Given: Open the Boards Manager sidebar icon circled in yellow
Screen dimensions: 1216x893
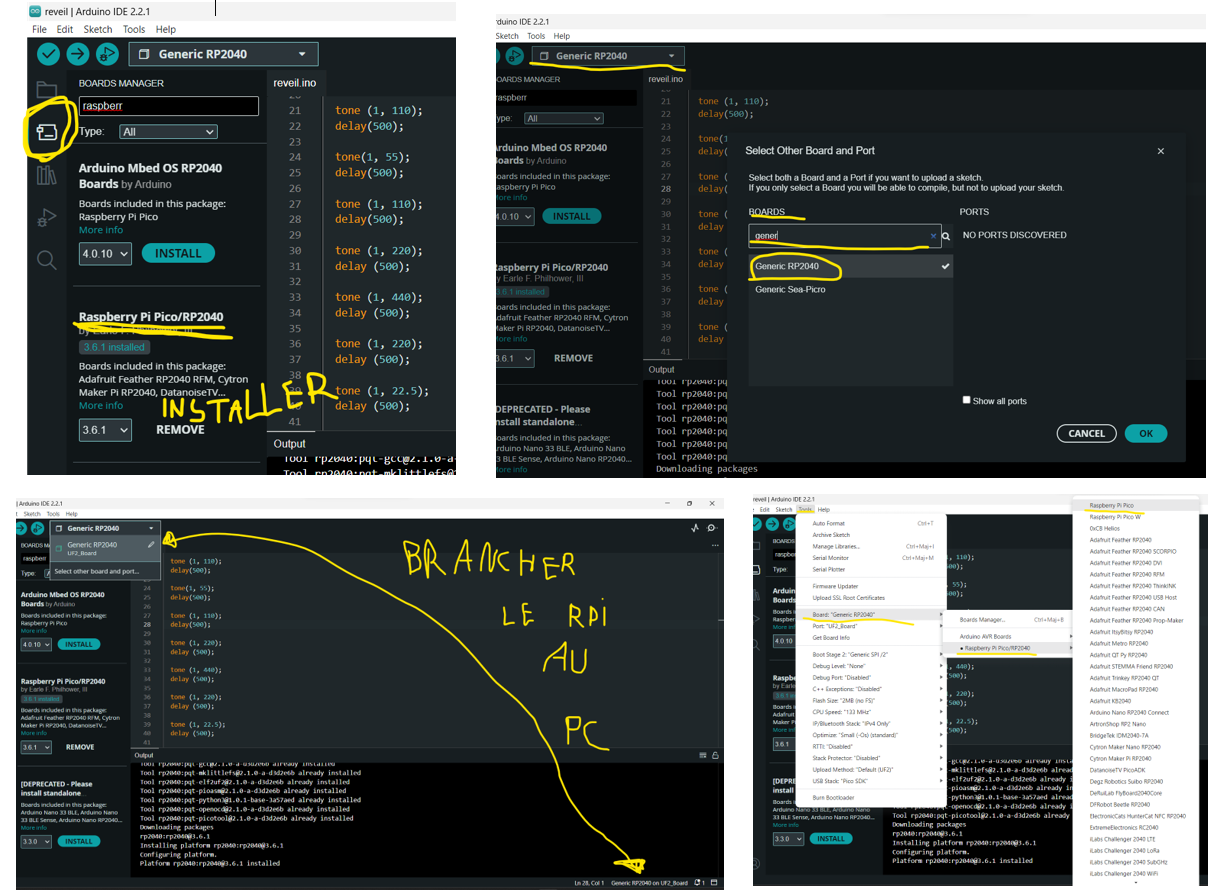Looking at the screenshot, I should (46, 133).
